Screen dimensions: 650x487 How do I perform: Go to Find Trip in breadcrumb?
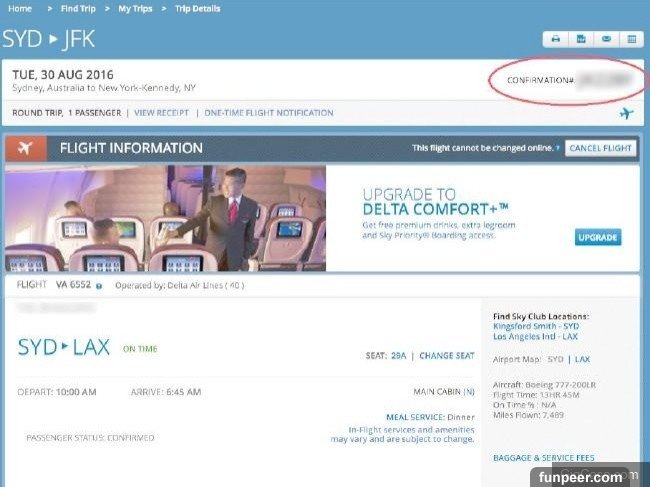click(x=80, y=9)
